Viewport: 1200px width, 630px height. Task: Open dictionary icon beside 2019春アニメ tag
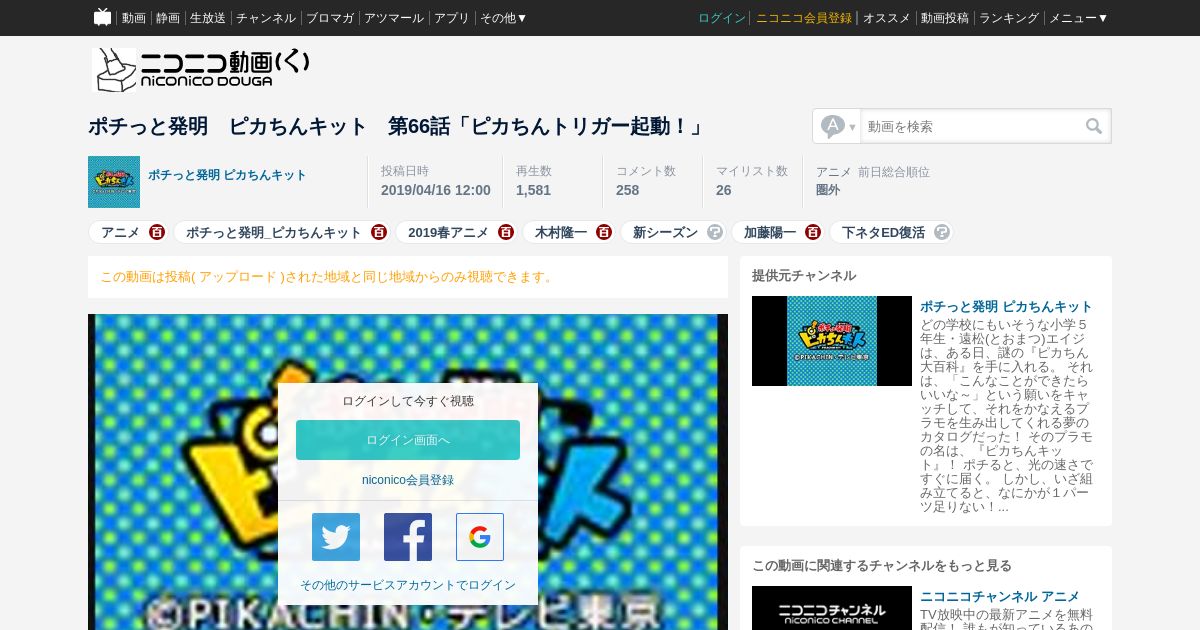[x=506, y=232]
